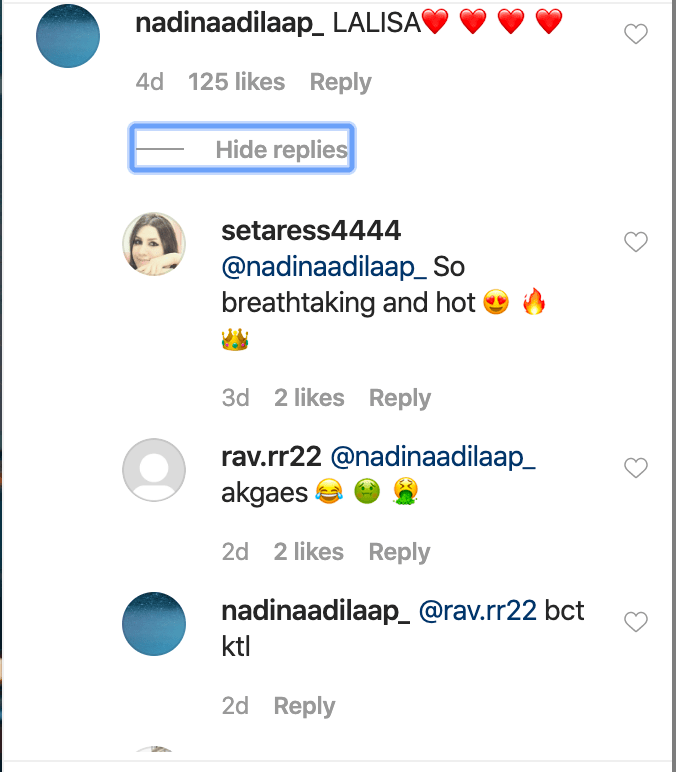
Task: Click nadinaadilaap_'s avatar on 'bct ktl' reply
Action: click(x=154, y=624)
